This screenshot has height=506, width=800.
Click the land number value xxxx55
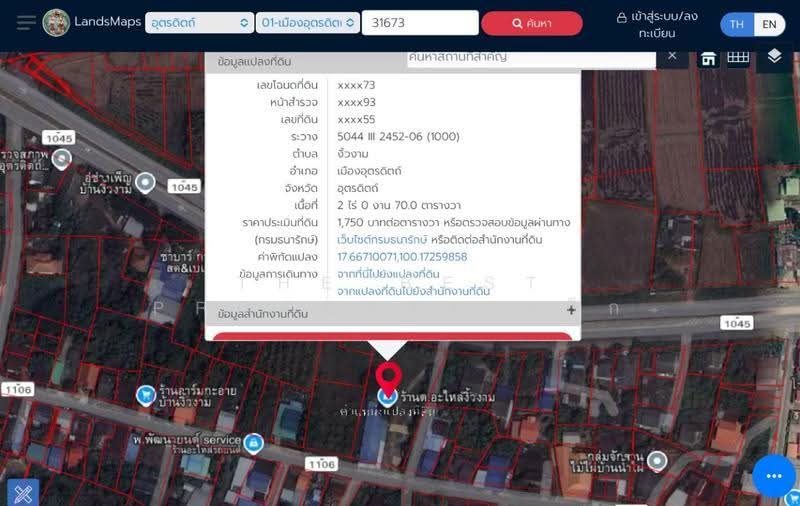[x=356, y=120]
